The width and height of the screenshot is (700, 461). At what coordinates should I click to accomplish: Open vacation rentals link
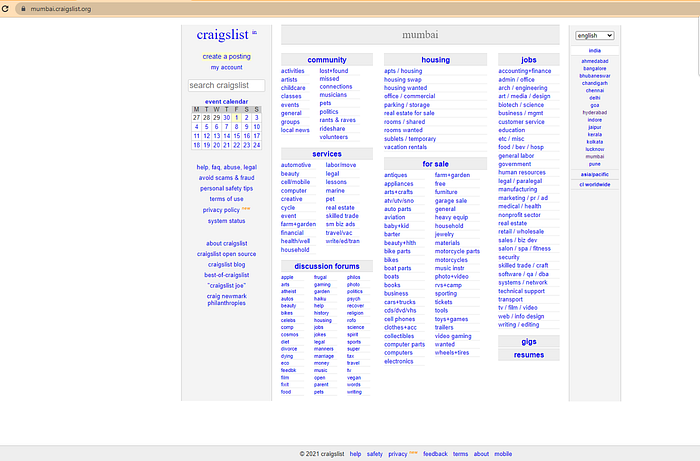coord(405,147)
